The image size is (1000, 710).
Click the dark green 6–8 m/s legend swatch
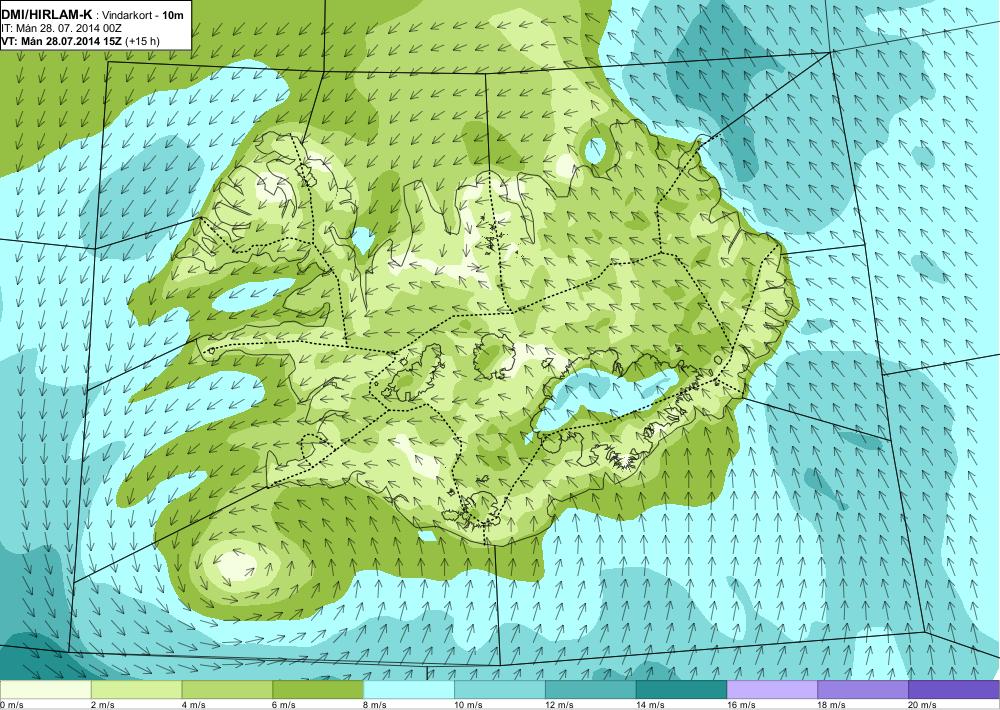pos(318,690)
